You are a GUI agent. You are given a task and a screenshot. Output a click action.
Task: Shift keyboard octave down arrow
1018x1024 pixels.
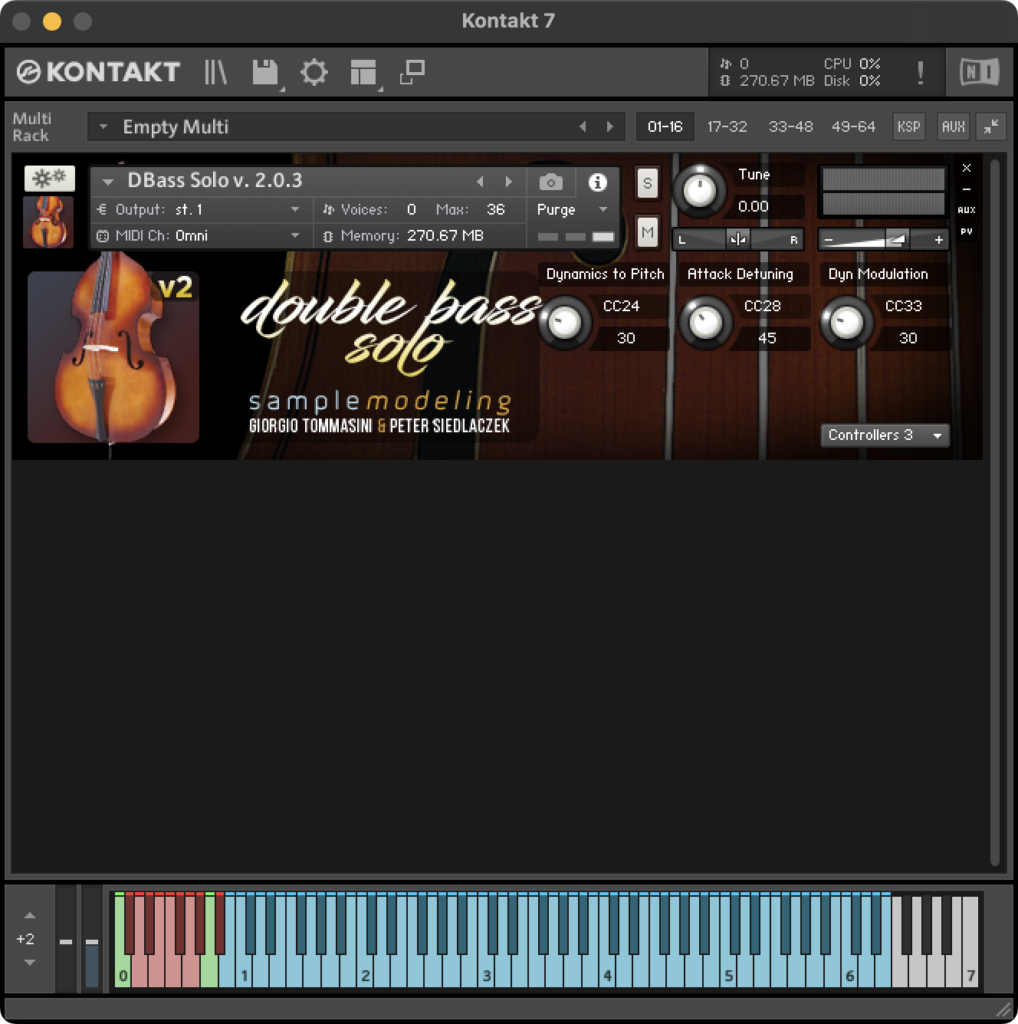click(29, 962)
